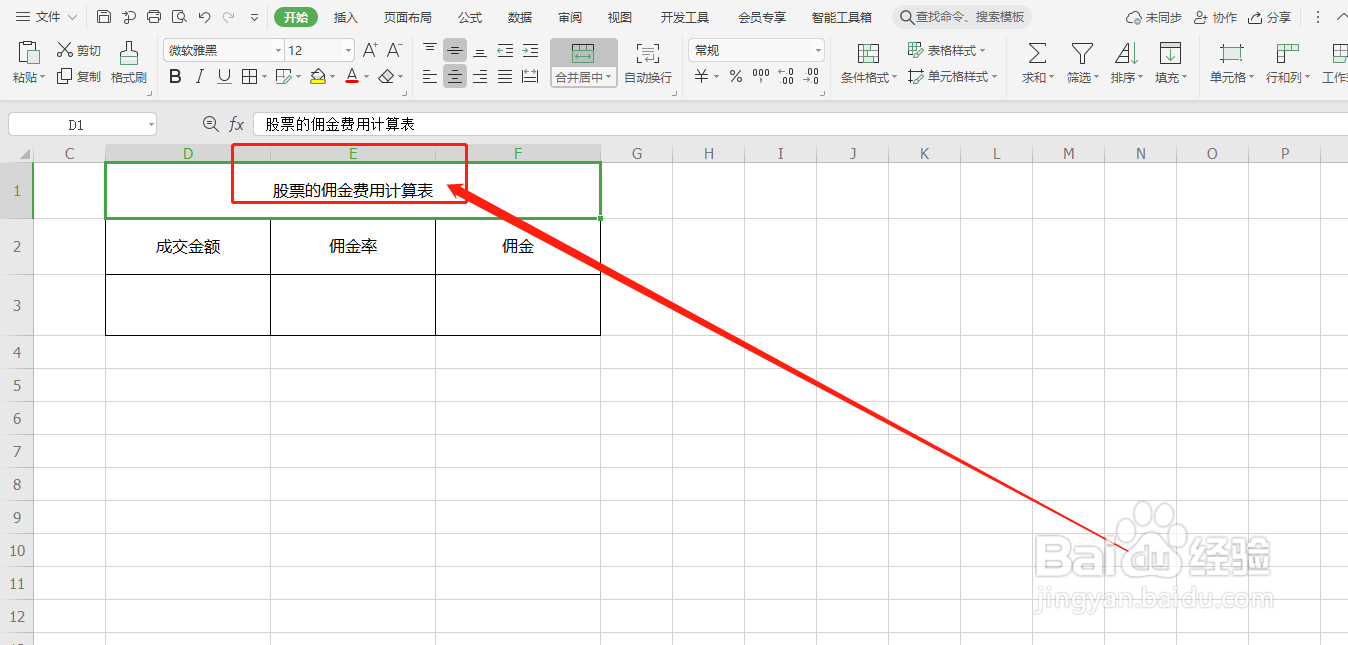Toggle Bold formatting
The height and width of the screenshot is (645, 1348).
click(176, 76)
